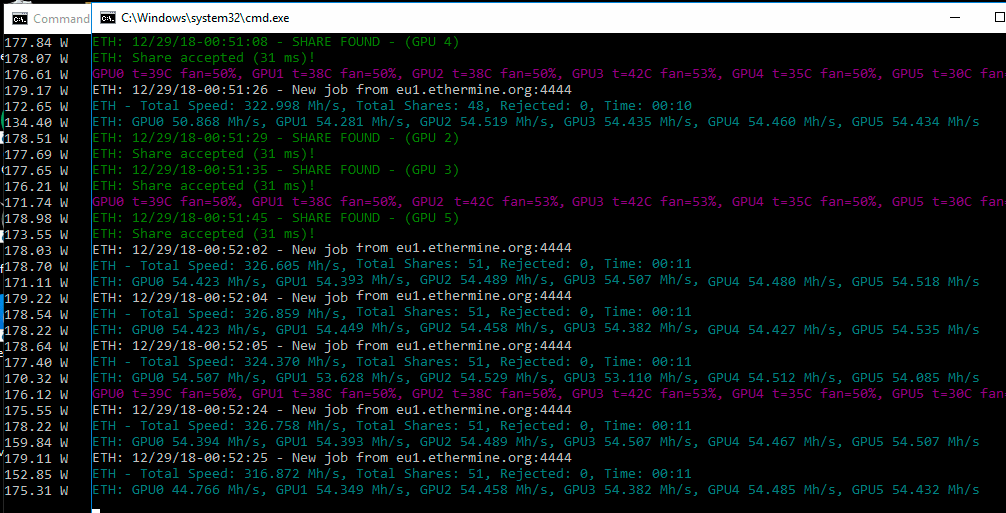Screen dimensions: 1006x513
Task: Click 175.31 W in the left window
Action: pyautogui.click(x=37, y=491)
